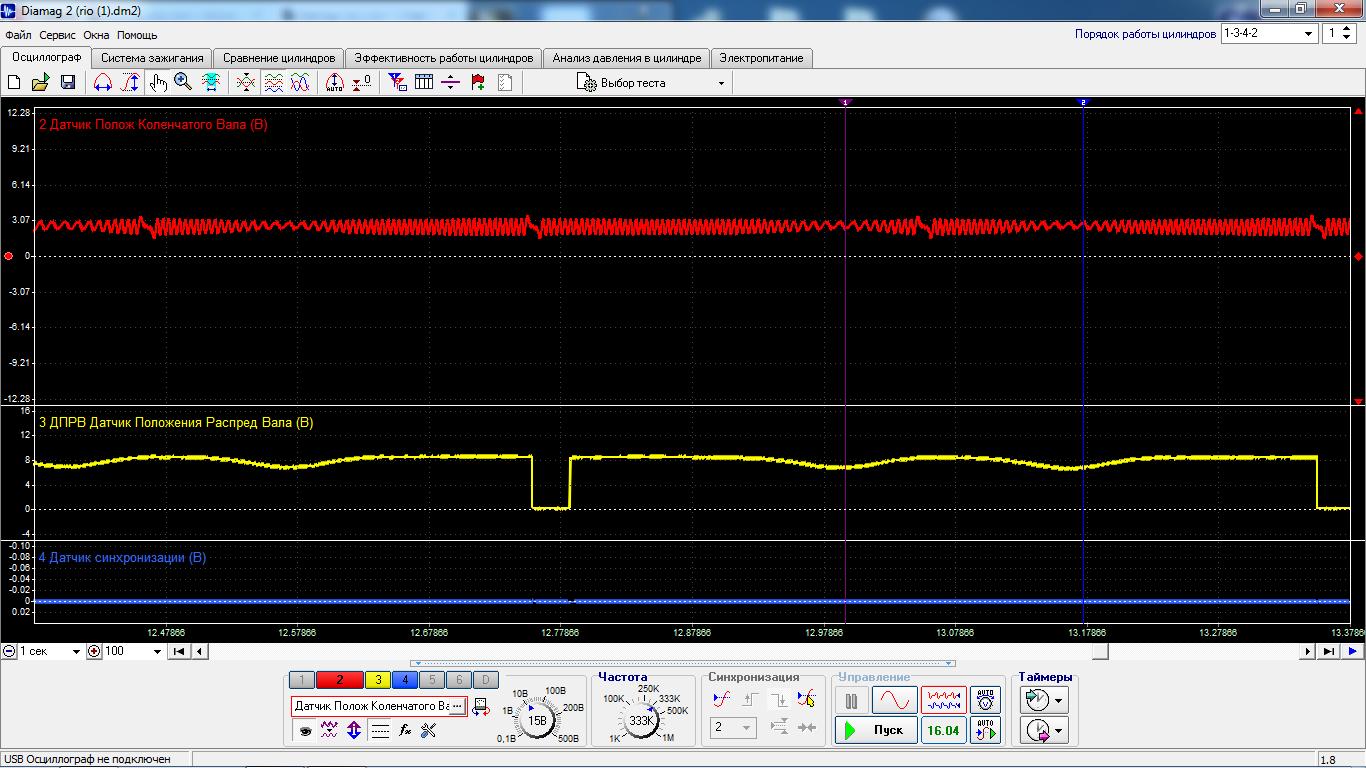Select horizontal measurement cursor tool
This screenshot has height=768, width=1366.
point(103,83)
